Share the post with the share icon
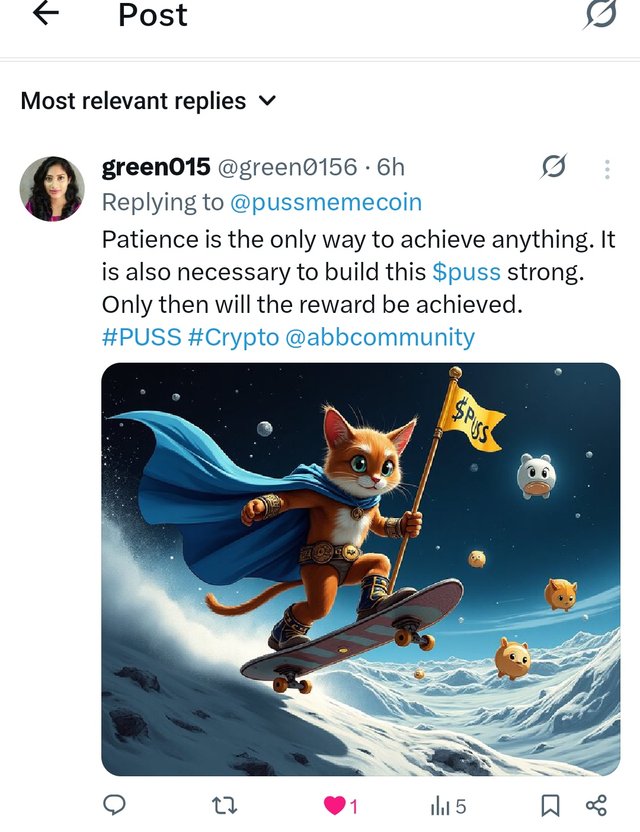This screenshot has width=640, height=832. [596, 805]
